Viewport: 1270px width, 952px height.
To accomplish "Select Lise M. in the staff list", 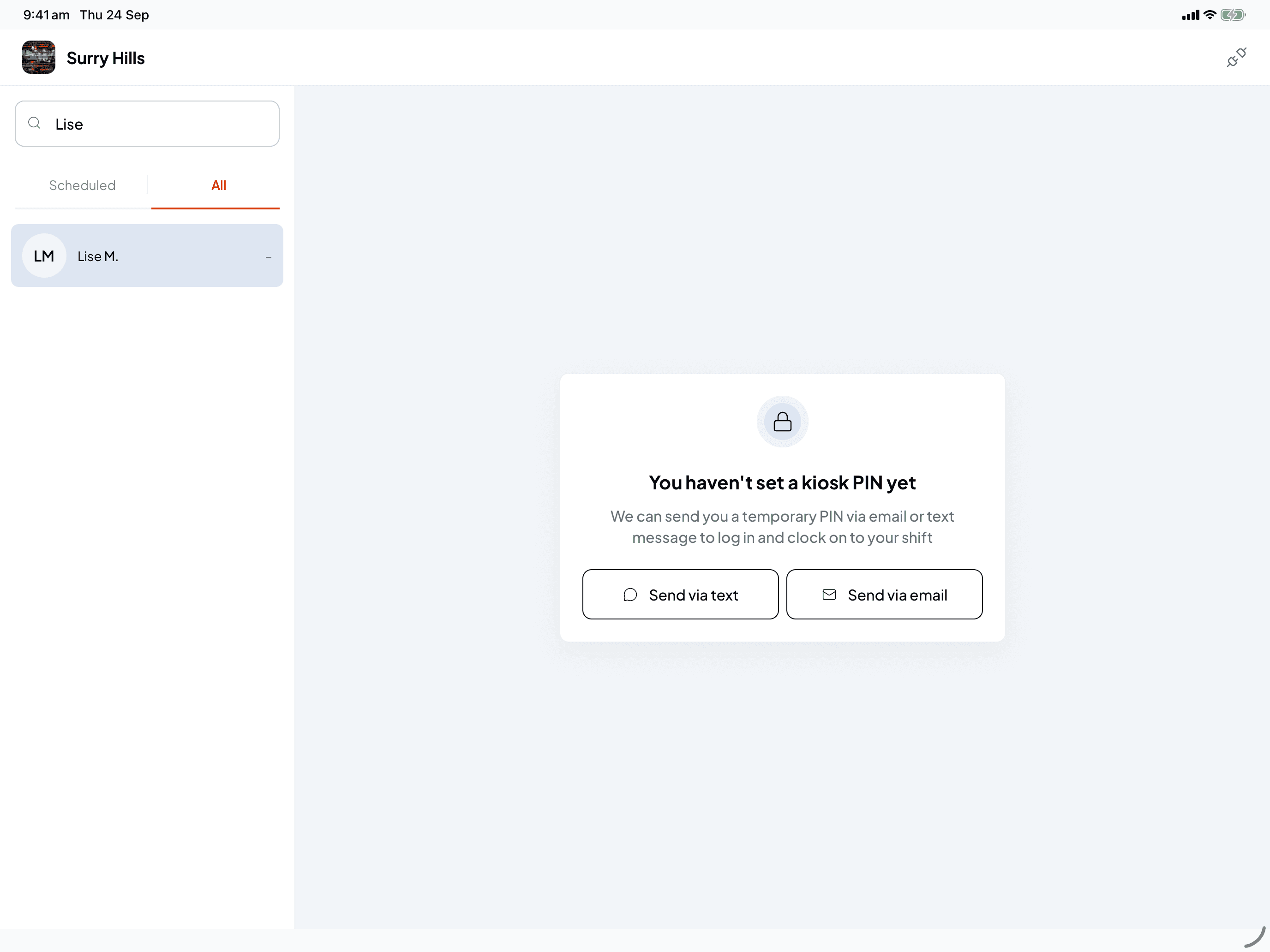I will [x=147, y=256].
